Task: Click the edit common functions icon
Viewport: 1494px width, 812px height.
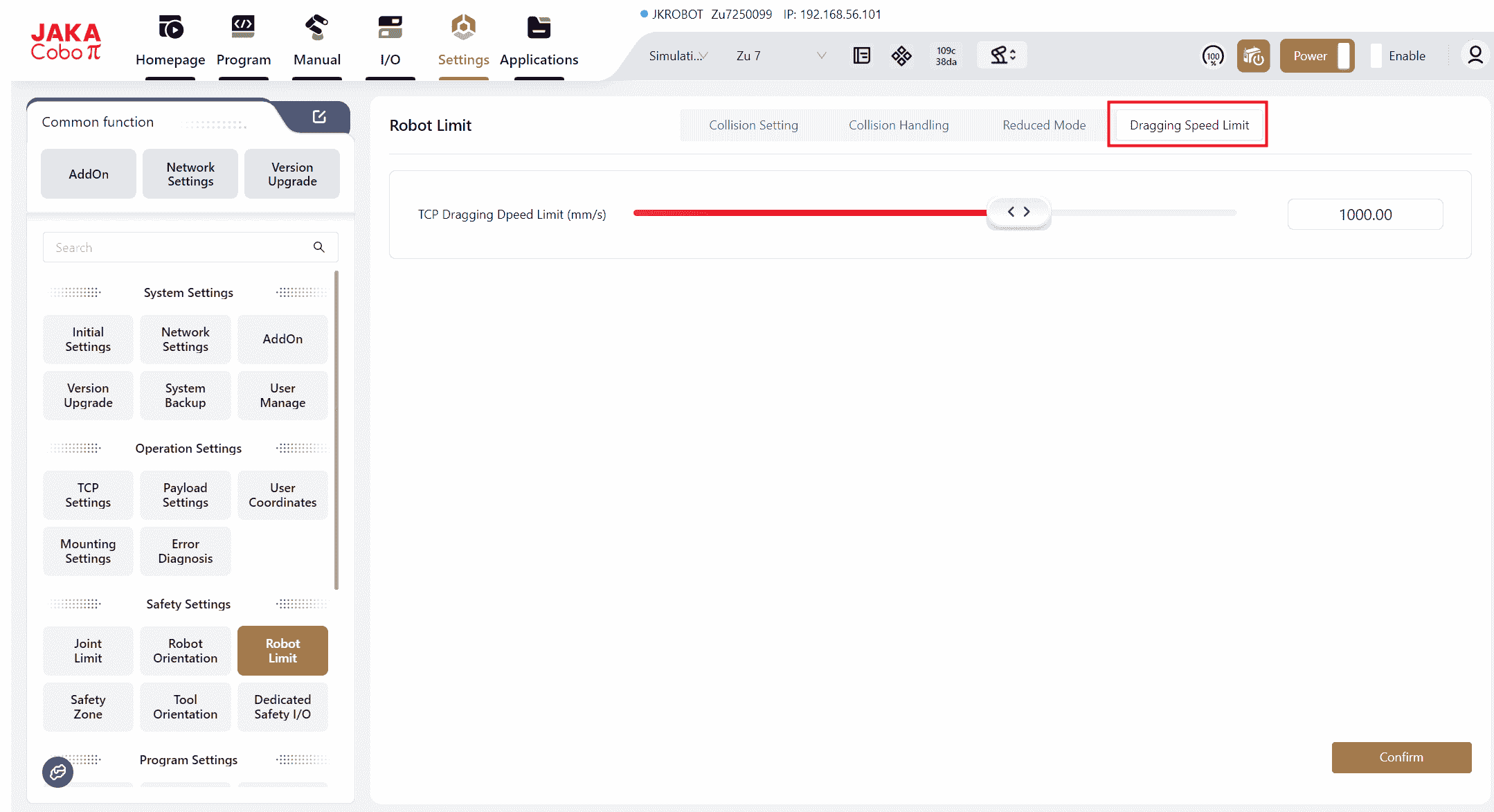Action: coord(318,116)
